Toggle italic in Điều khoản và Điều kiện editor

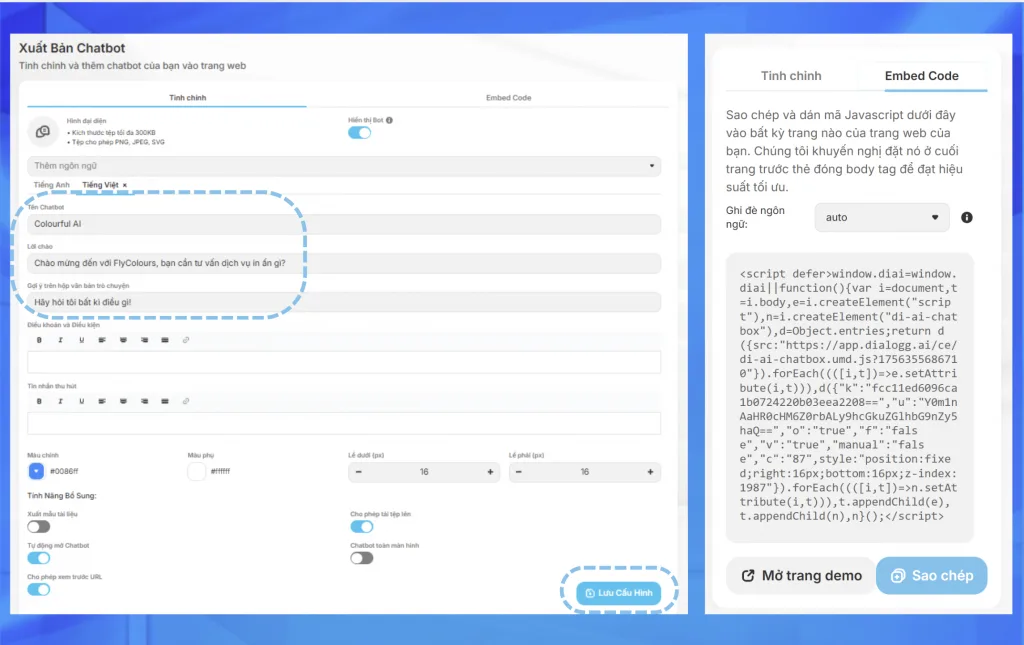pyautogui.click(x=60, y=340)
